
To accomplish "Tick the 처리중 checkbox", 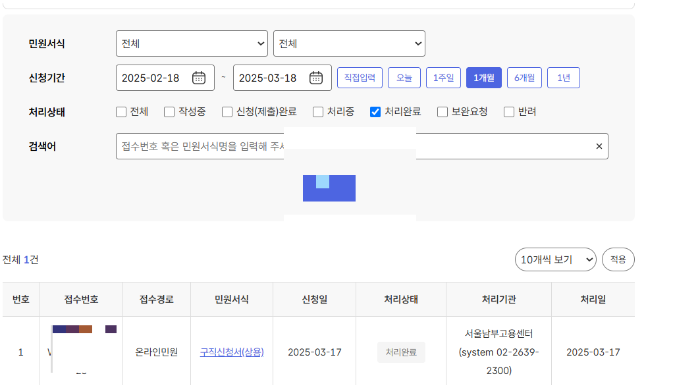I will coord(318,112).
